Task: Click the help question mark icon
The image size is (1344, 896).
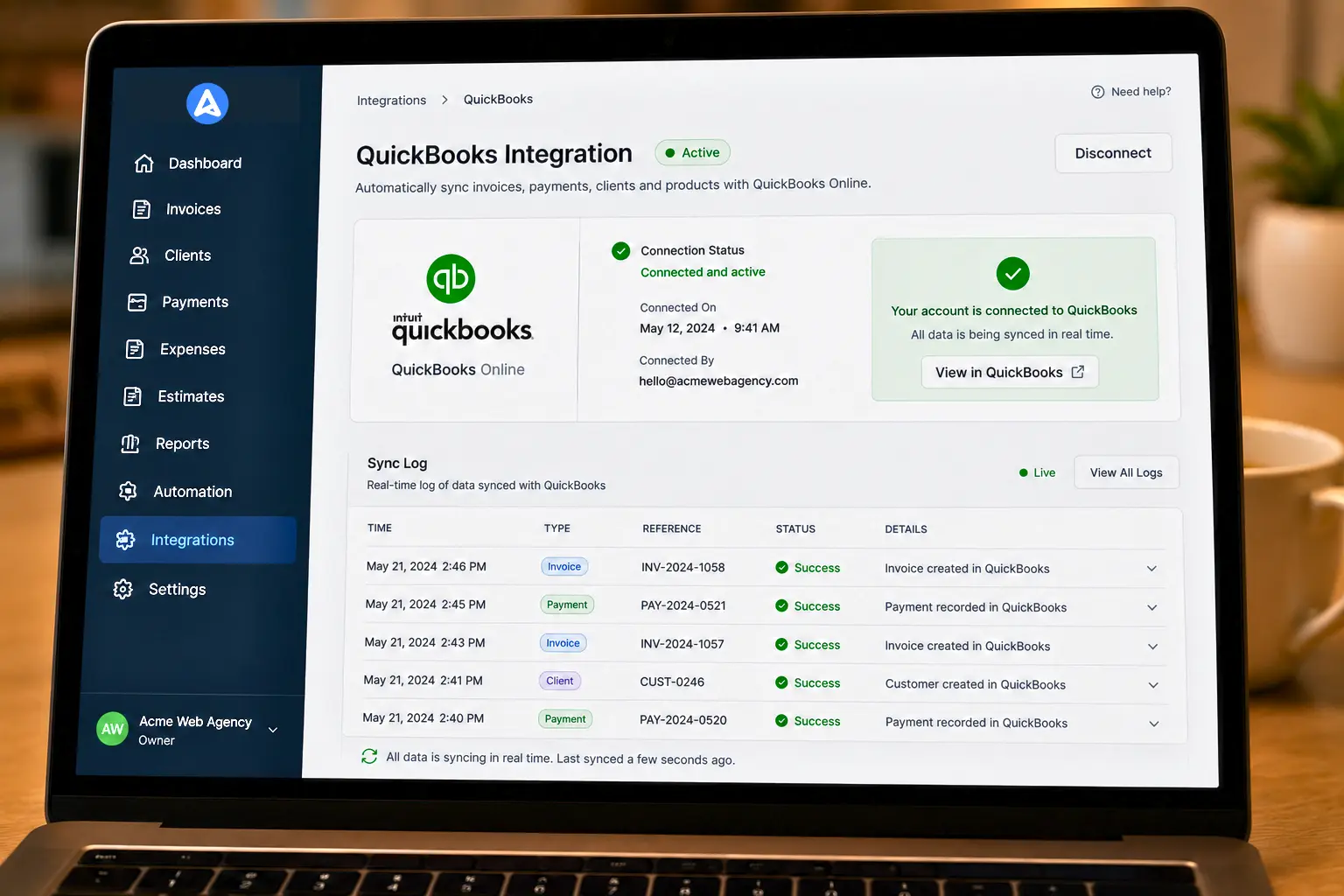Action: tap(1097, 92)
